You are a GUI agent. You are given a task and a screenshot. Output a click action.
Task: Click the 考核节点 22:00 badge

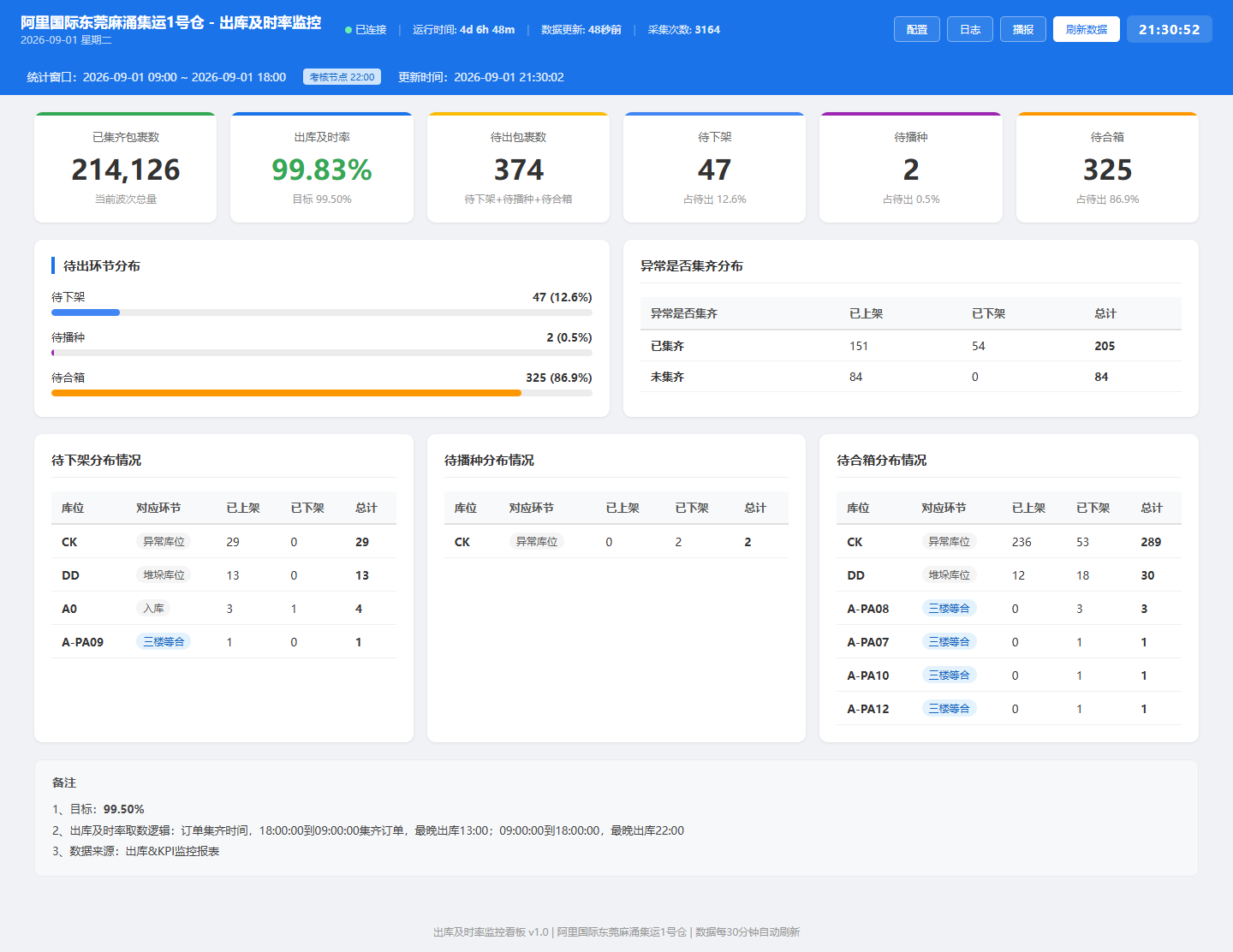pos(342,77)
